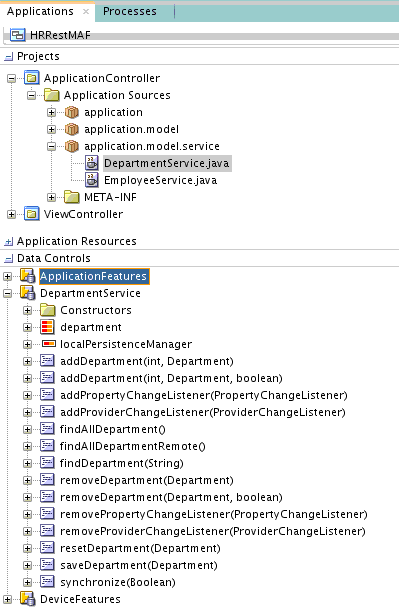Switch to the Applications tab

pos(40,11)
